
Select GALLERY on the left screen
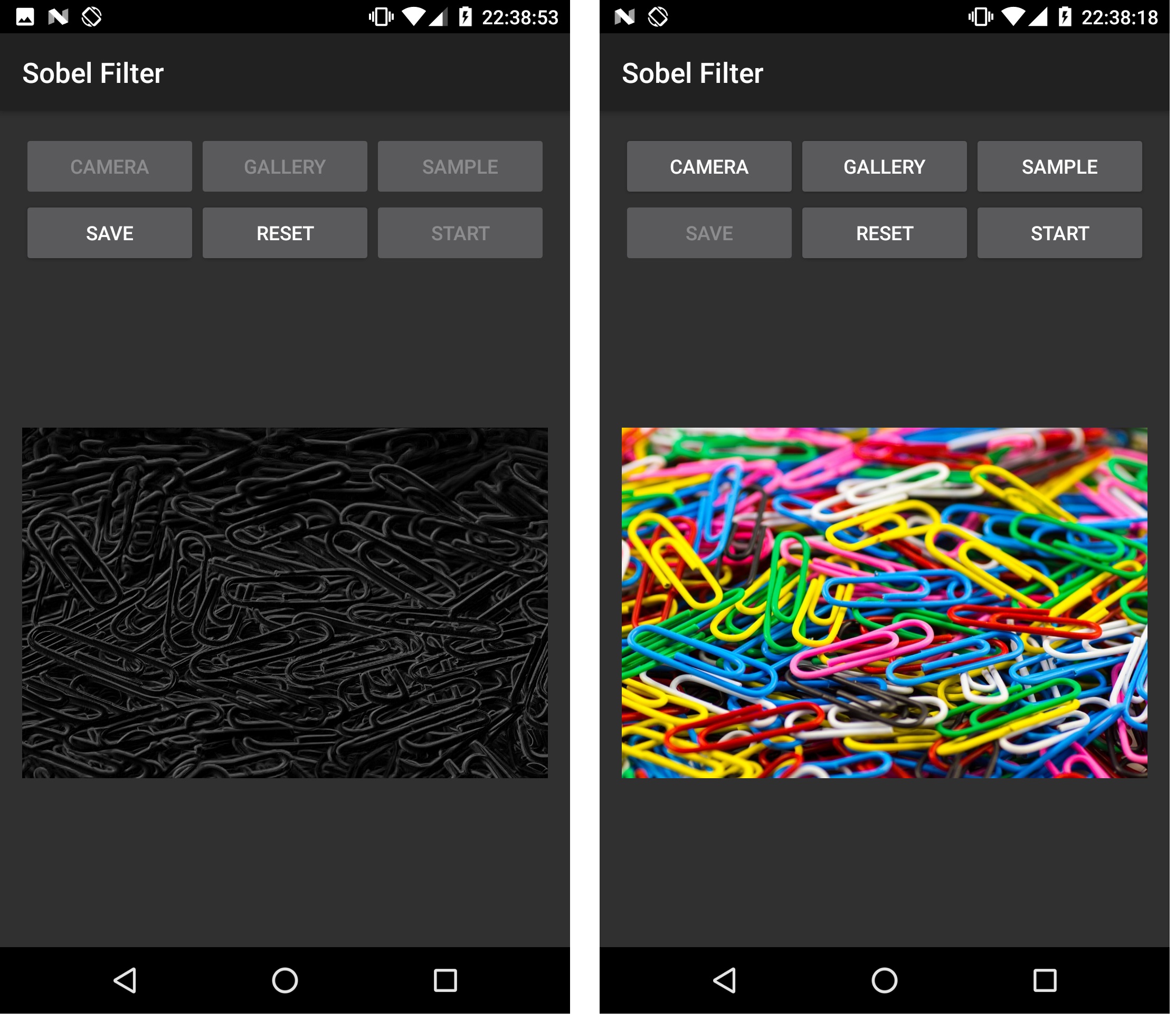point(284,168)
